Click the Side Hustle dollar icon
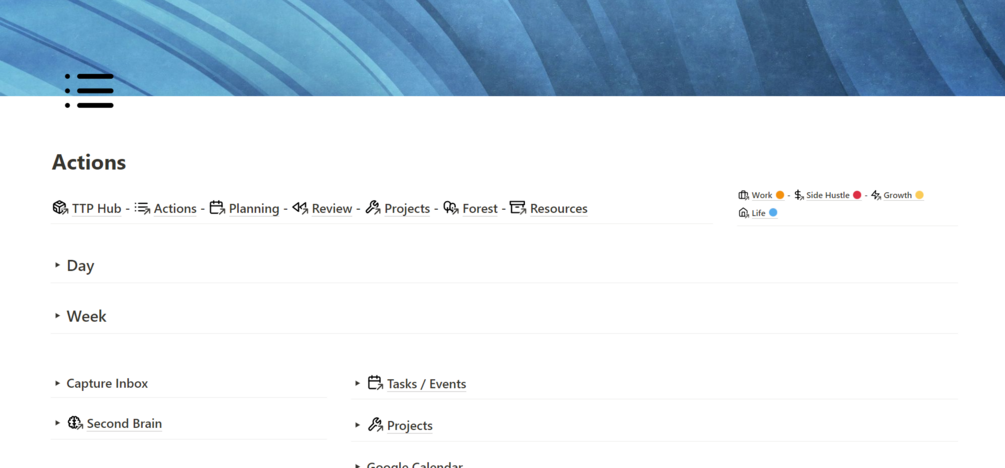 coord(799,195)
